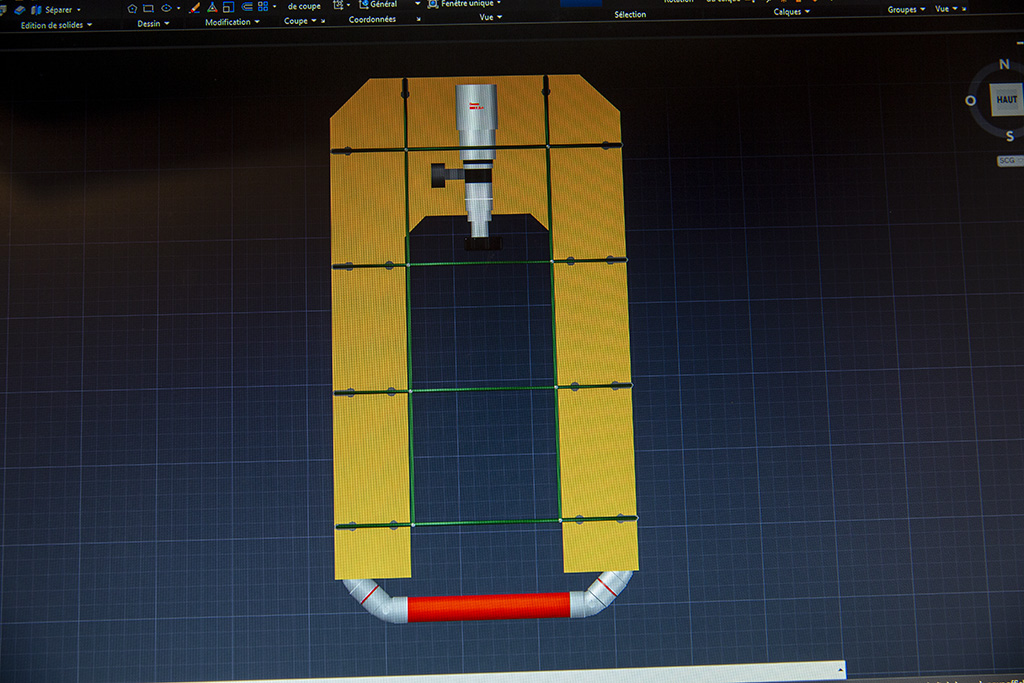
Task: Click the erase pencil tool icon
Action: 195,8
